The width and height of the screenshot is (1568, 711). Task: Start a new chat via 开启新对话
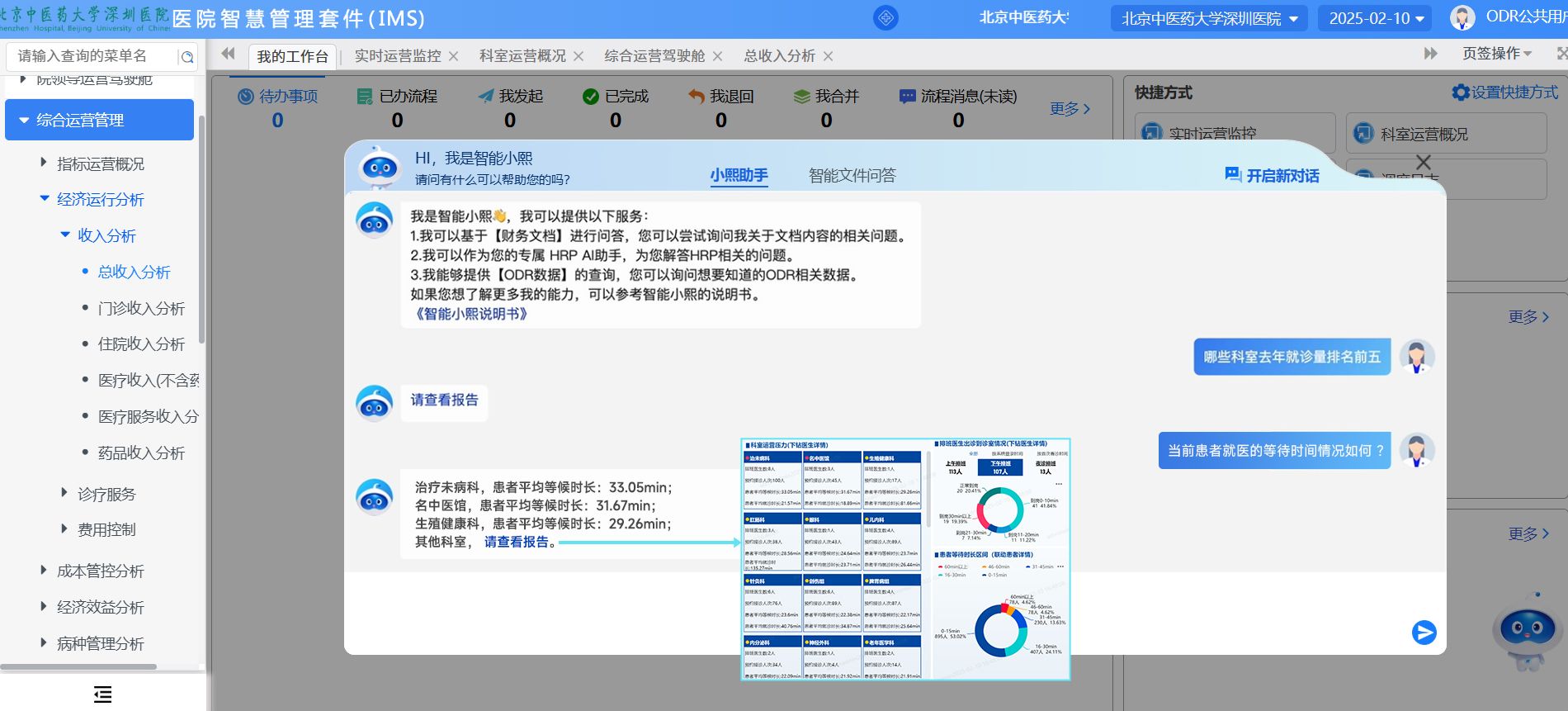pos(1272,175)
